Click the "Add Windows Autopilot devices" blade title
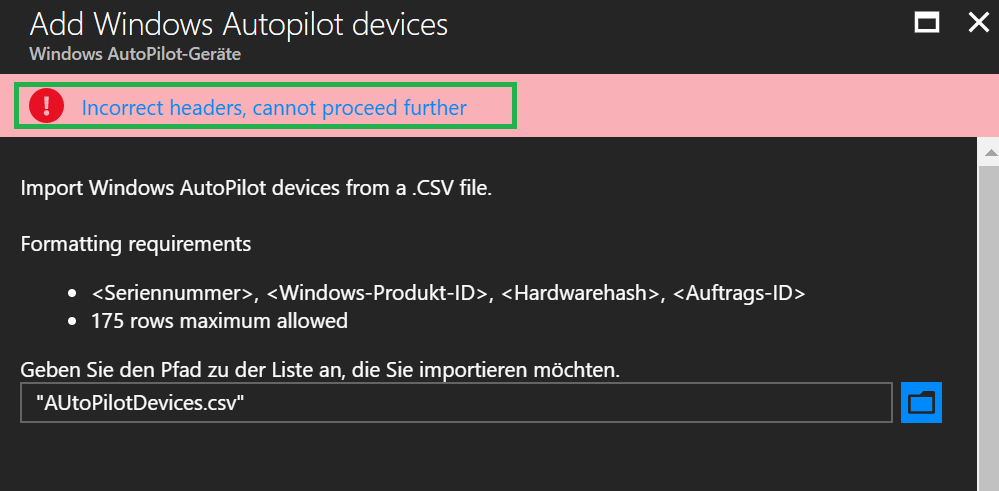Viewport: 999px width, 491px height. 239,24
